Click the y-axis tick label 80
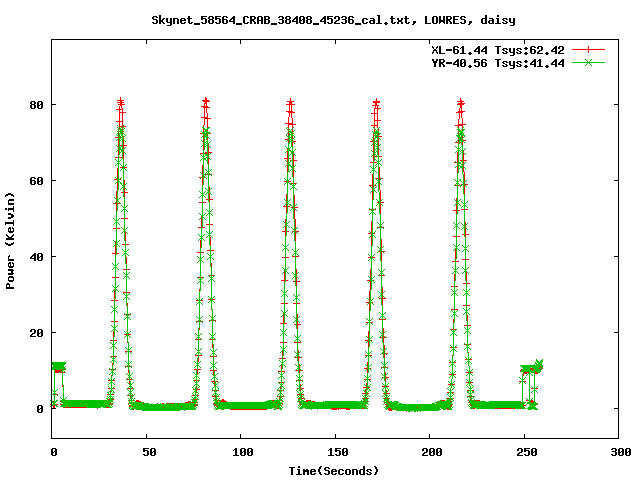The width and height of the screenshot is (640, 480). [x=35, y=105]
